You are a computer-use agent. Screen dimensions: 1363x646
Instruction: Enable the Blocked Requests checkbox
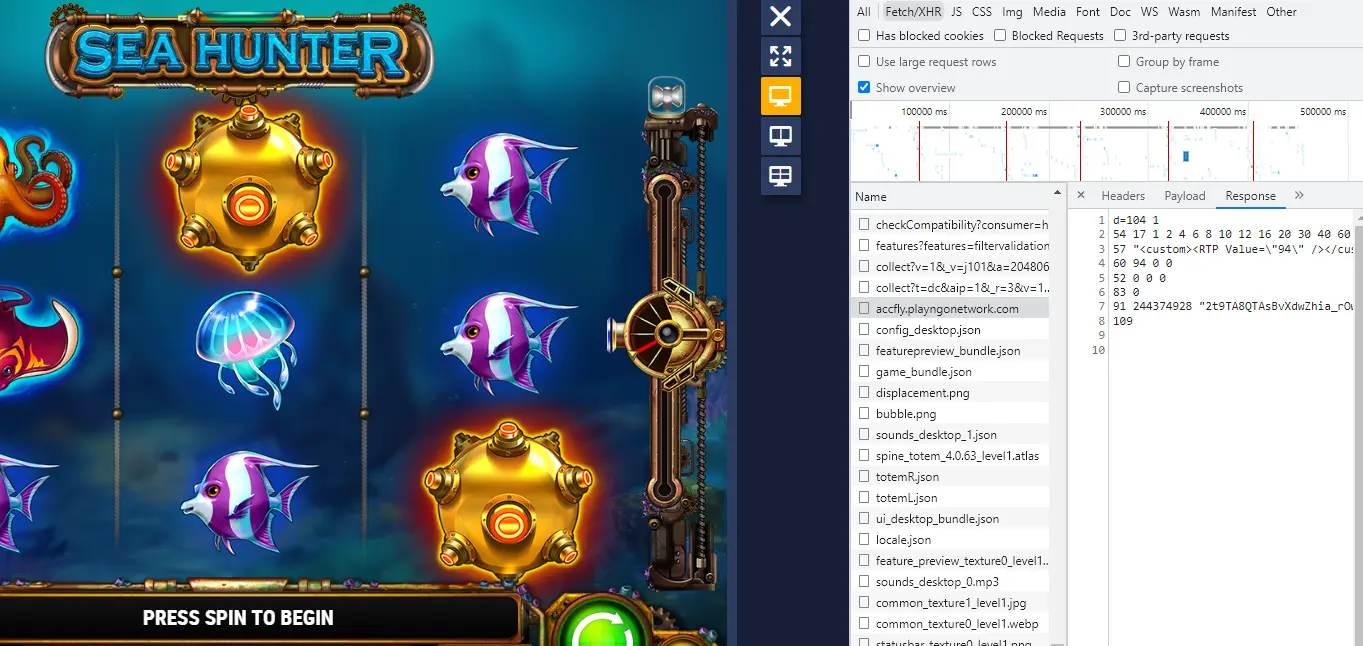pyautogui.click(x=1000, y=36)
